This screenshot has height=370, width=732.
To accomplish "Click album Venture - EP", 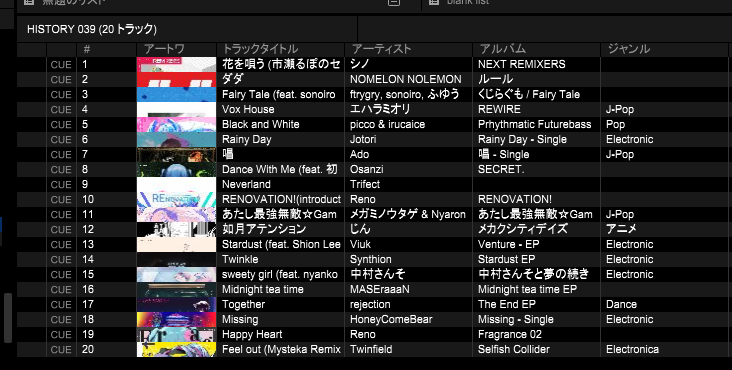I will [508, 244].
